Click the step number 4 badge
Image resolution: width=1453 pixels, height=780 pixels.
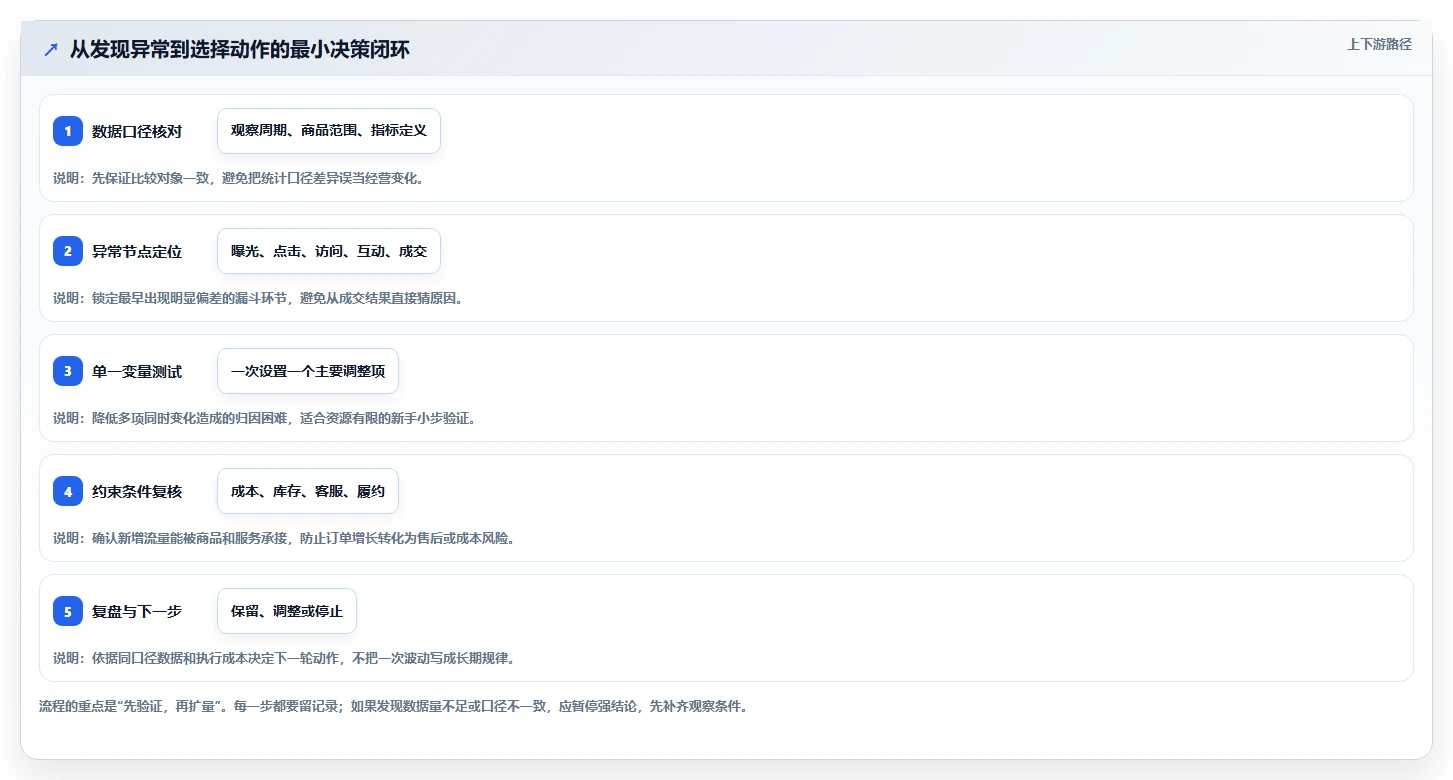tap(68, 491)
